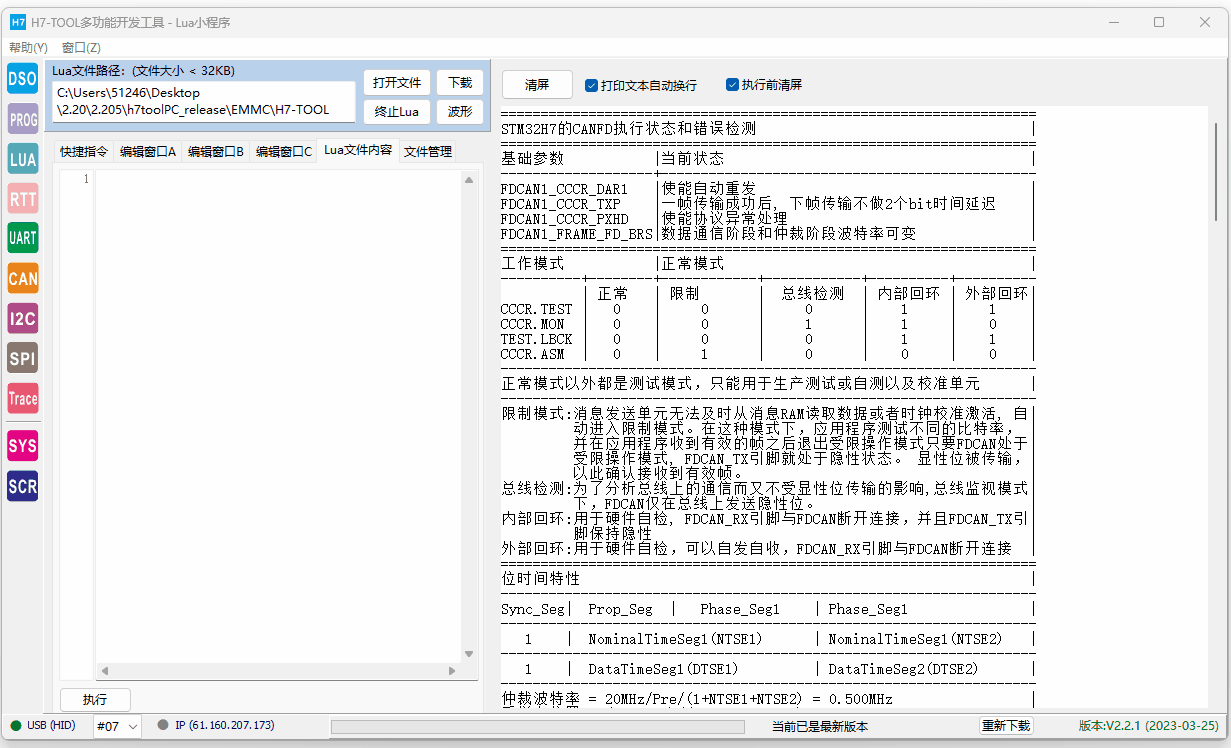Screen dimensions: 1231x748
Task: Click the editor scroll-up arrow
Action: coord(469,179)
